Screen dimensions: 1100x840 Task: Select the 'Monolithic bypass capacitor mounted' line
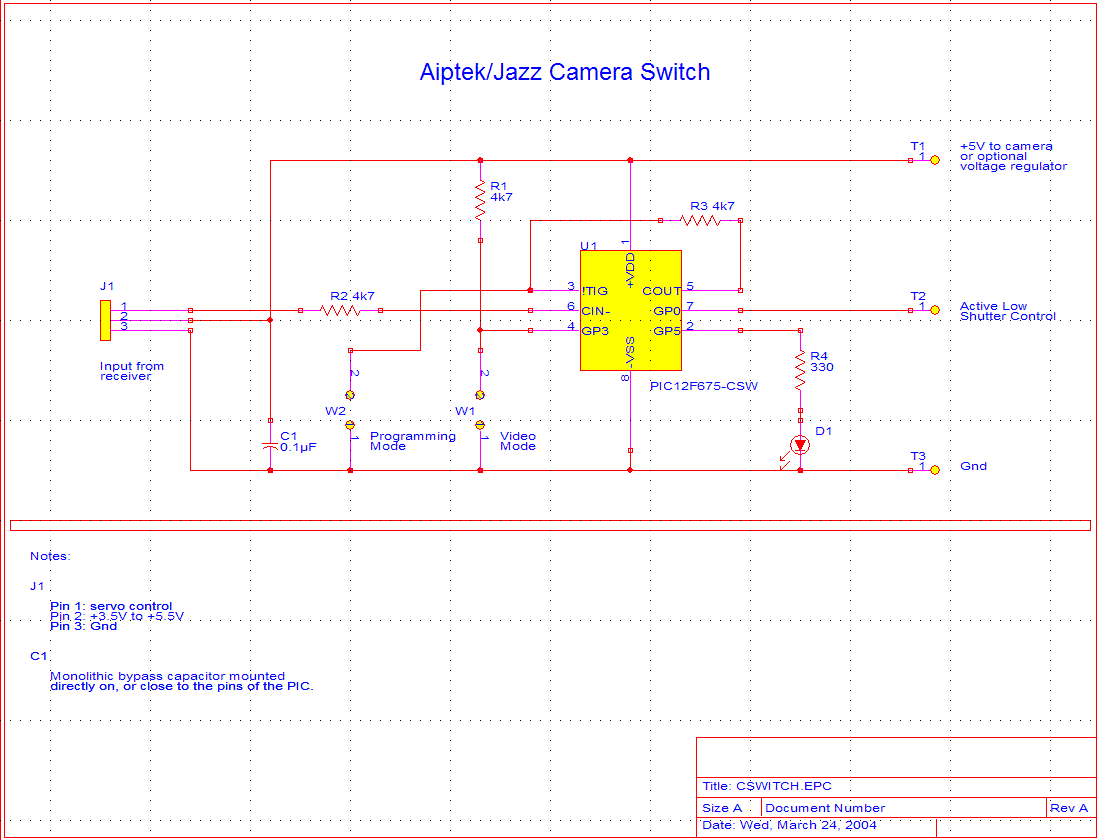tap(168, 676)
